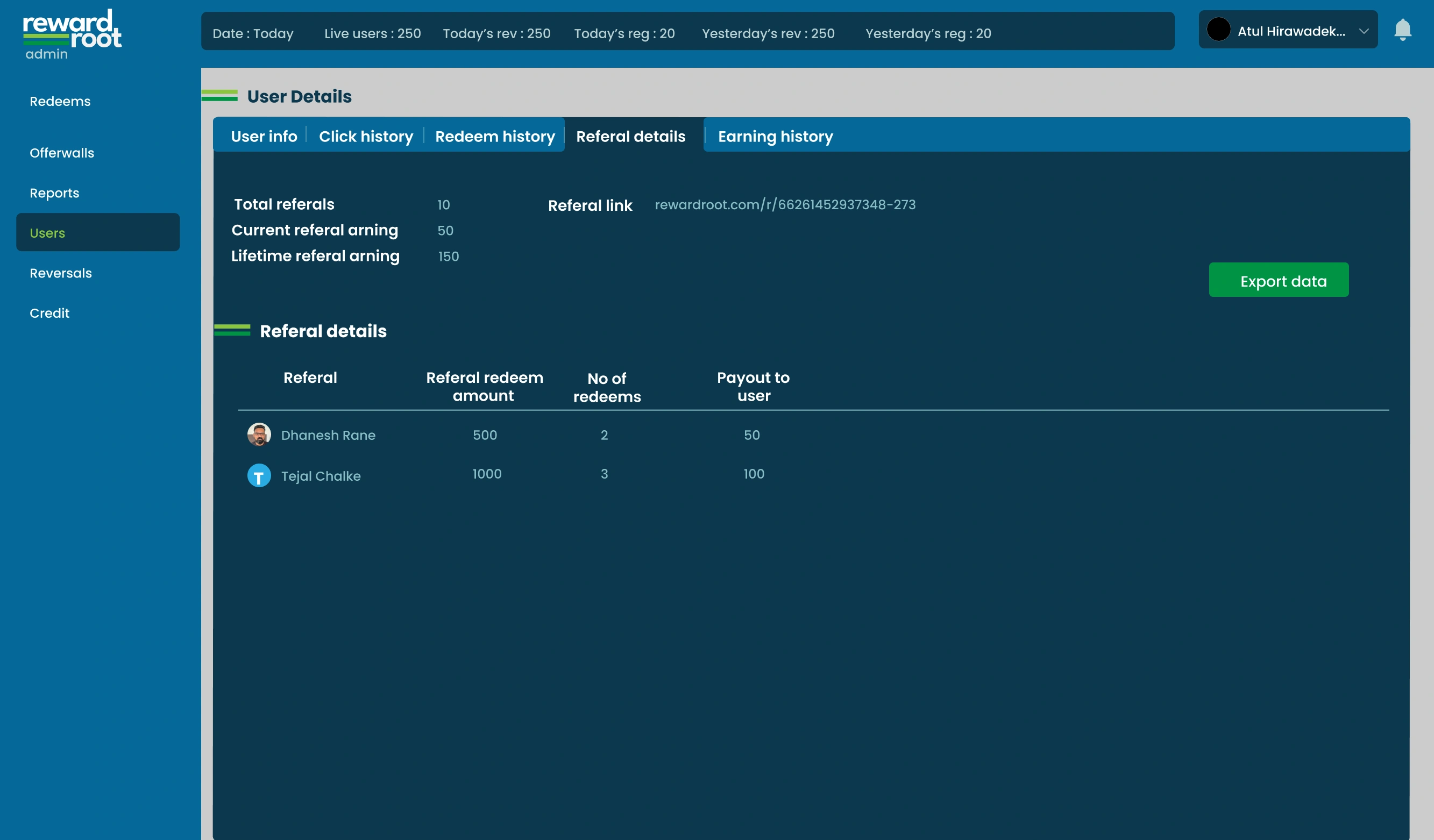Switch to the Earning history tab
Screen dimensions: 1434x840
tap(775, 136)
